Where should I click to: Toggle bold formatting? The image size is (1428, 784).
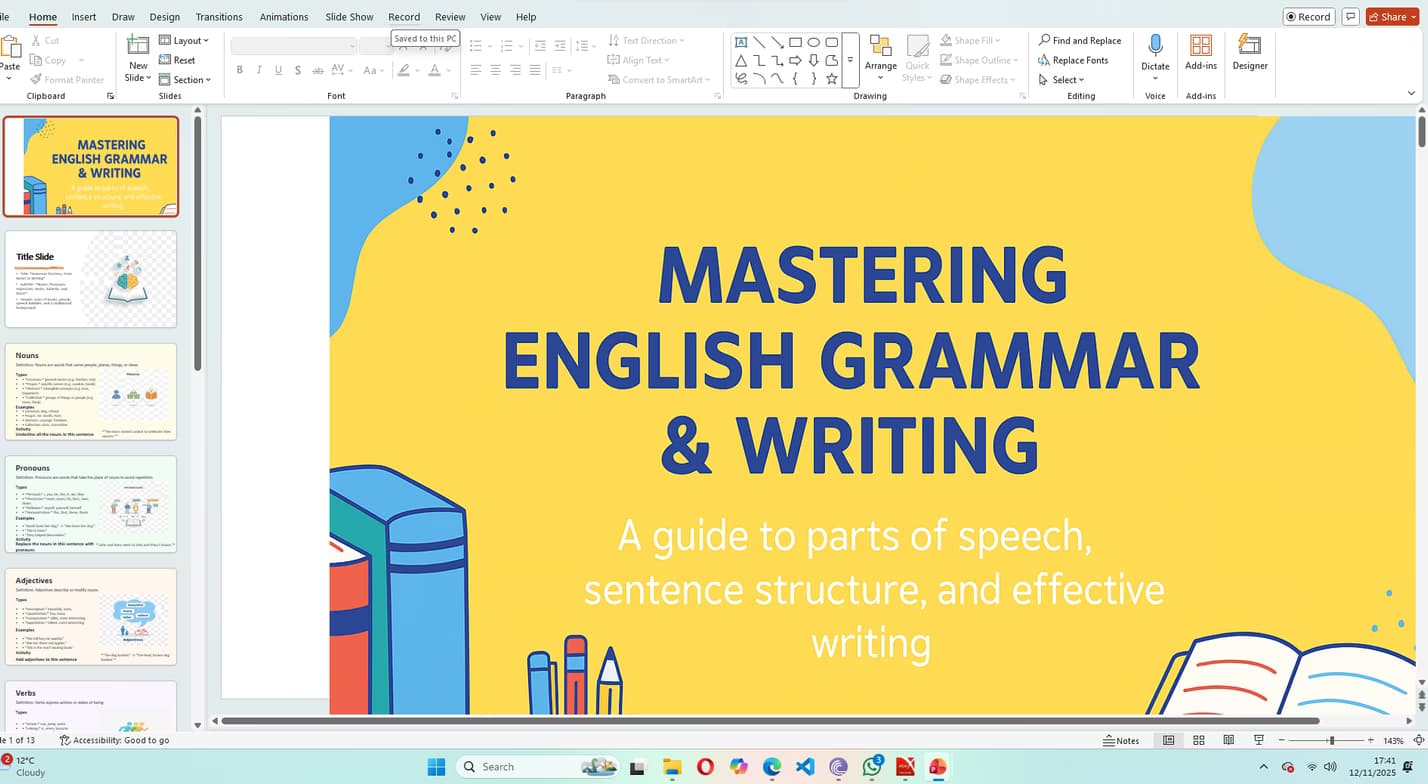tap(239, 70)
